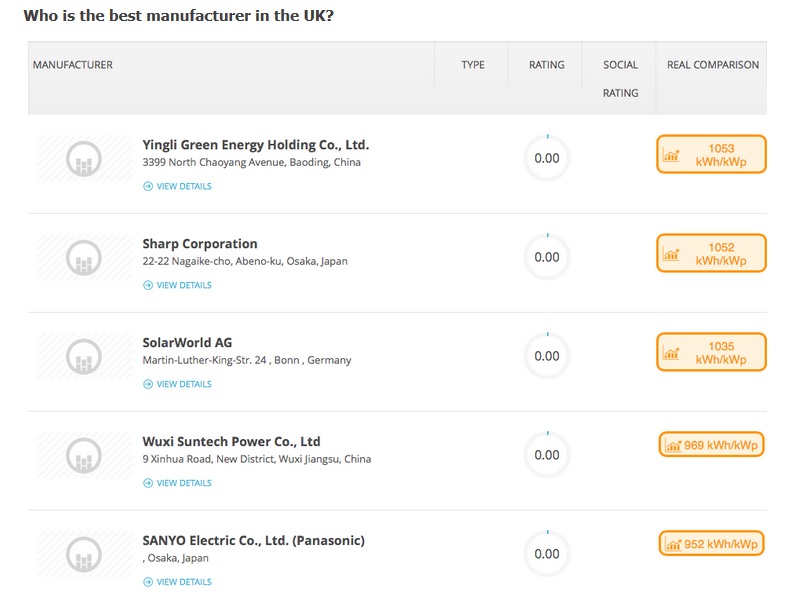Viewport: 793px width, 599px height.
Task: Click Wuxi Suntech placeholder logo icon
Action: pos(84,456)
